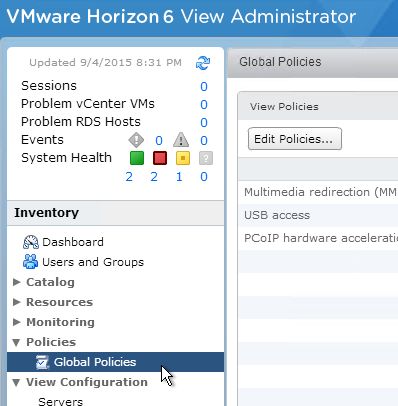Click the Inventory panel header
Screen dimensions: 398x406
[x=115, y=213]
